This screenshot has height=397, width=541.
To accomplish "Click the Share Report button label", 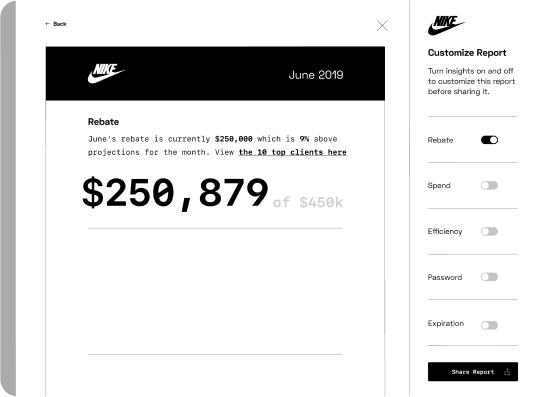I will point(473,372).
